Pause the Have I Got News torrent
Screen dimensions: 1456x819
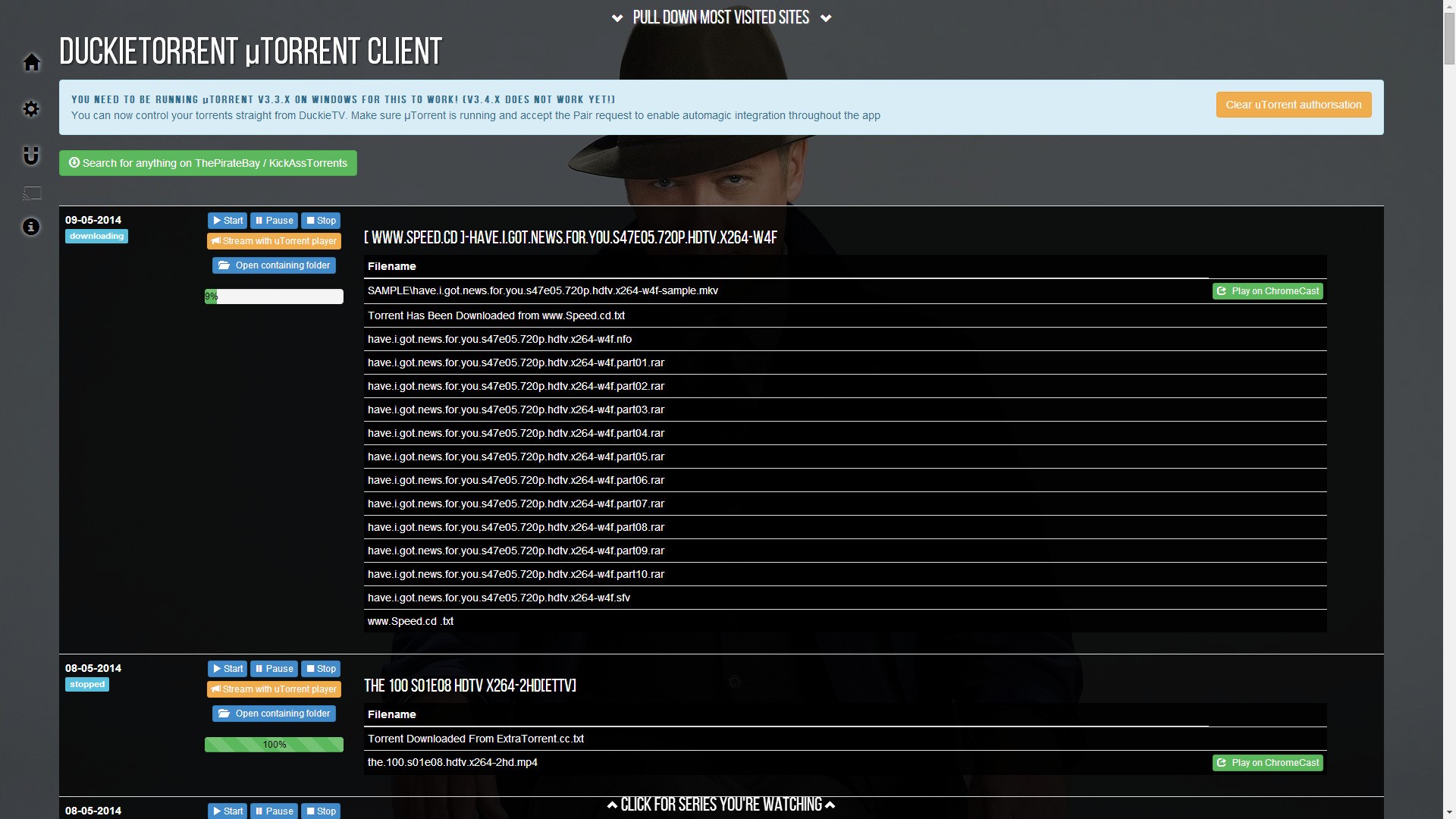pos(274,221)
